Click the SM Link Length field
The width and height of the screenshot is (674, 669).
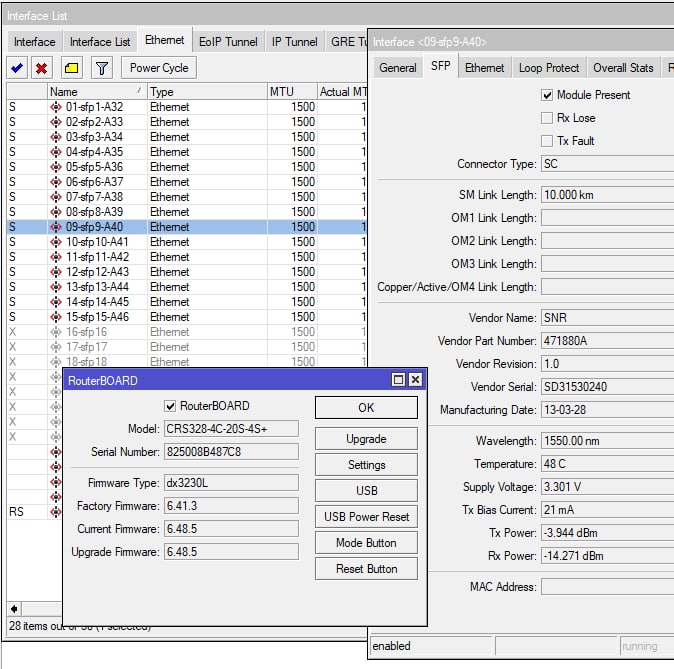click(607, 195)
